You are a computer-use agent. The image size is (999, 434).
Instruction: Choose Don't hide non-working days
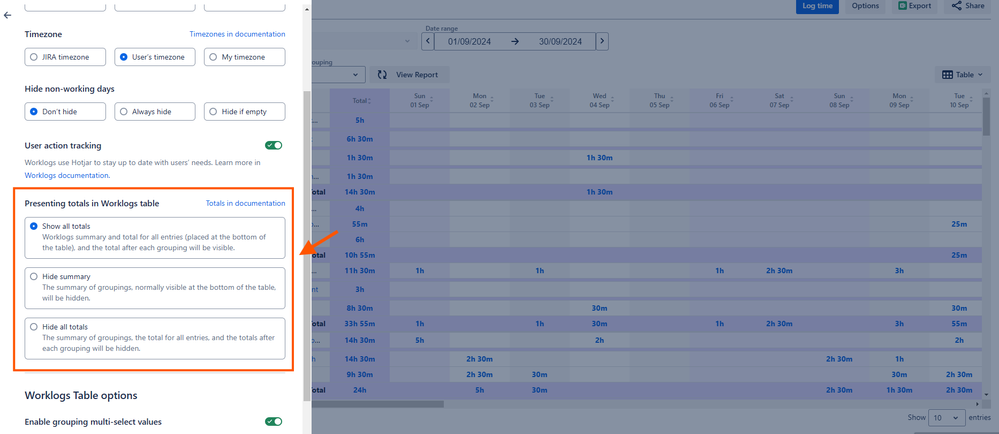65,112
